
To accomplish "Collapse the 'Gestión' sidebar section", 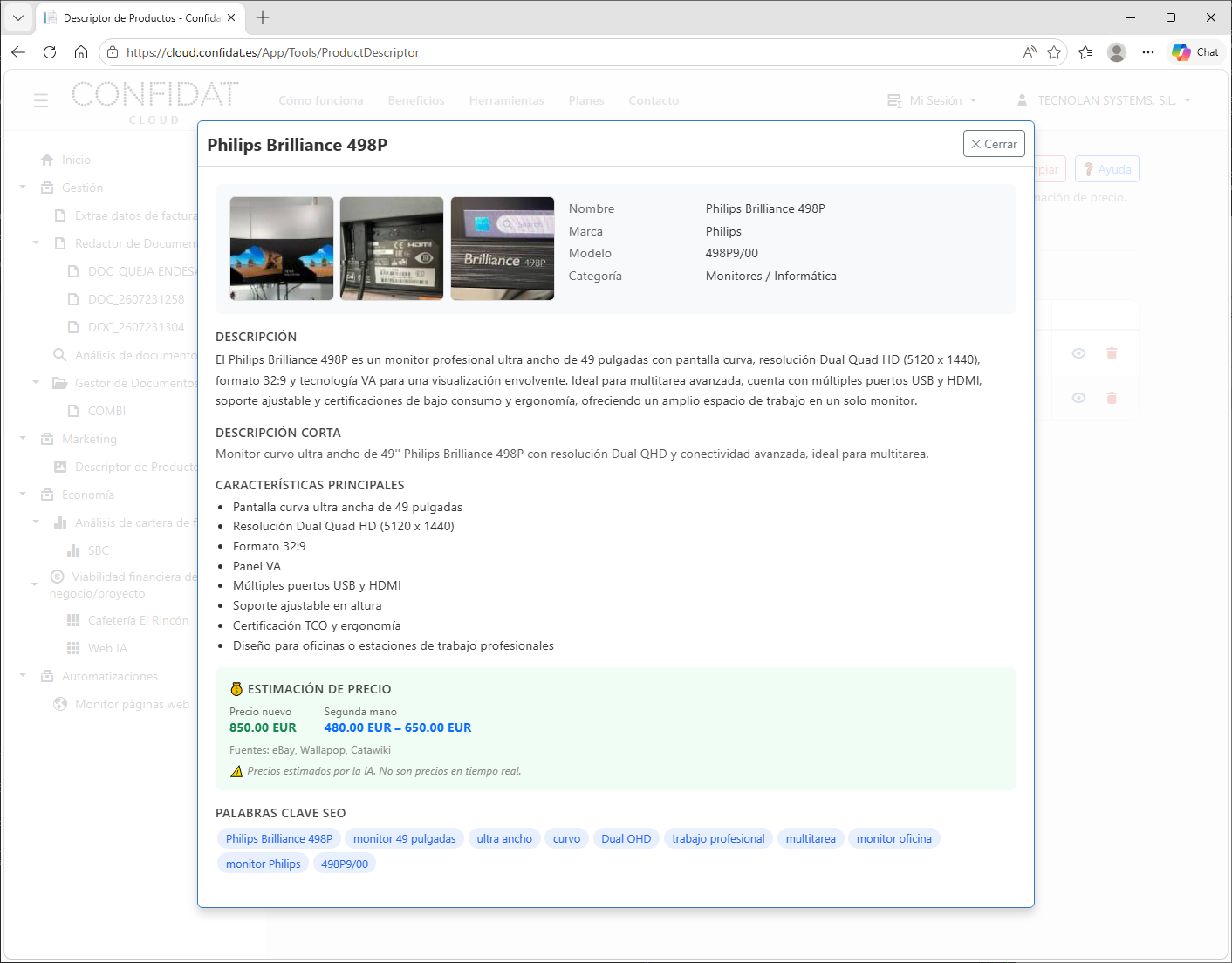I will tap(24, 188).
